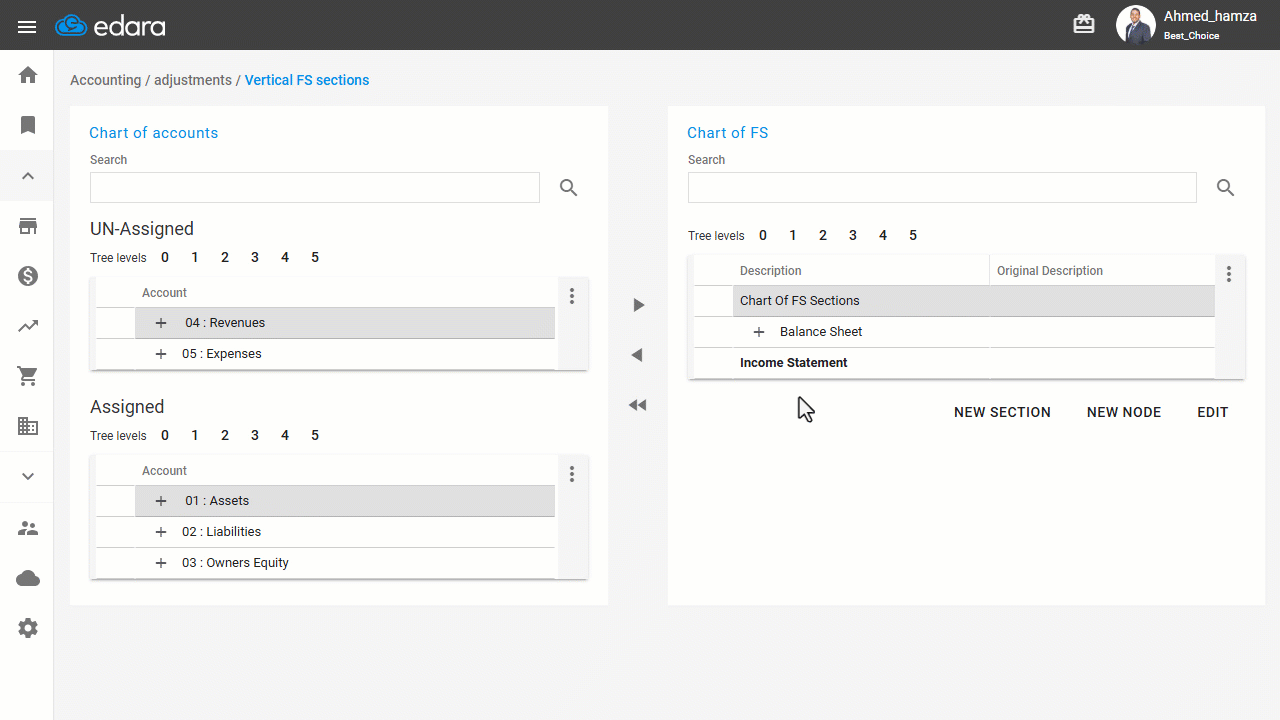Expand 04 : Revenues account
This screenshot has height=720, width=1280.
pos(161,323)
